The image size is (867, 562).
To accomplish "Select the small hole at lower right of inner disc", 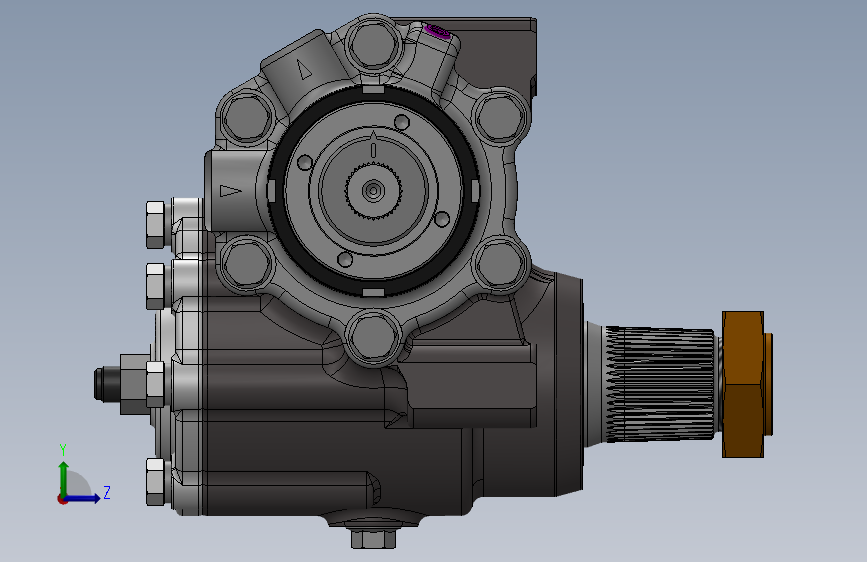I will pos(442,220).
